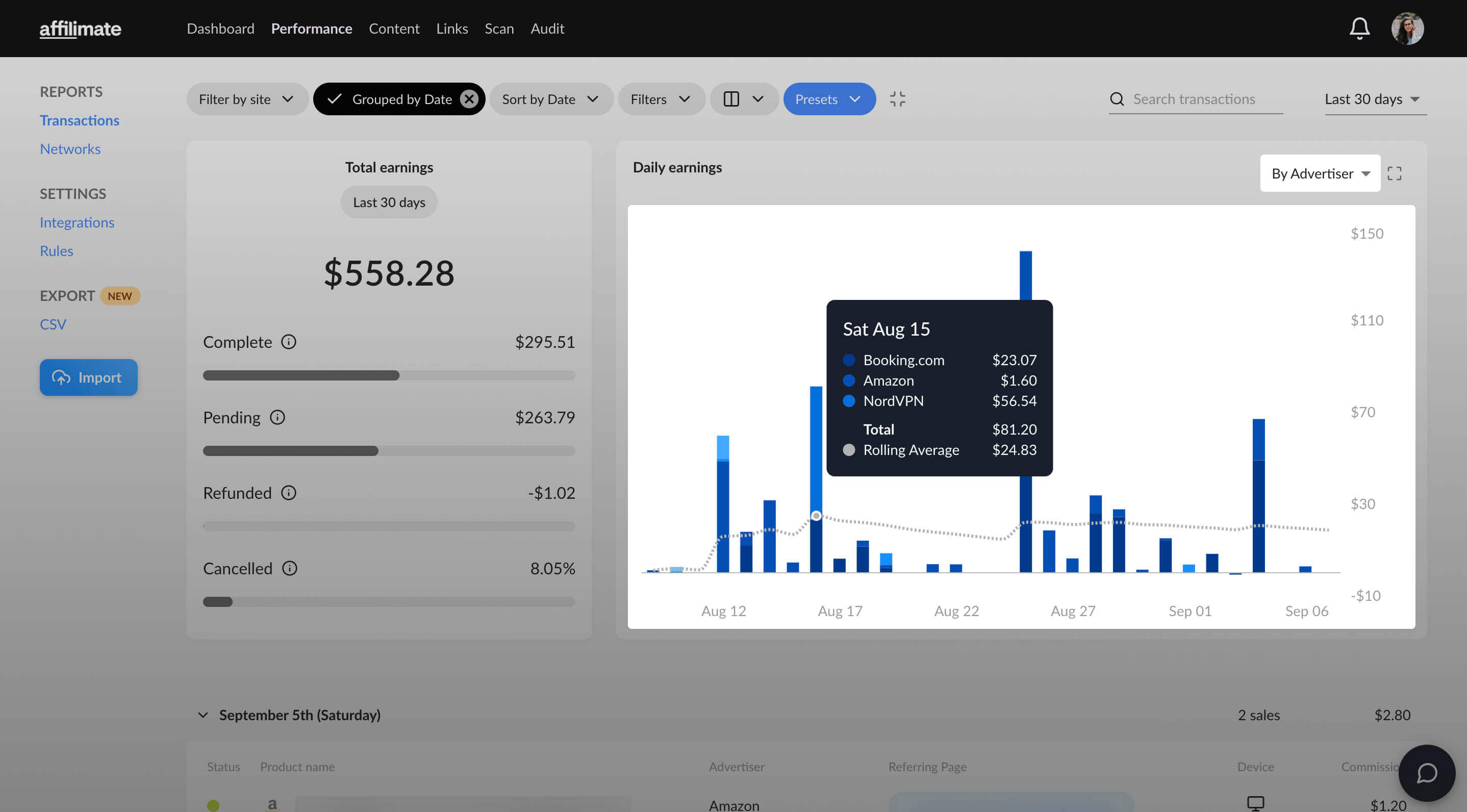The image size is (1467, 812).
Task: Click the expand chart fullscreen icon
Action: 1394,172
